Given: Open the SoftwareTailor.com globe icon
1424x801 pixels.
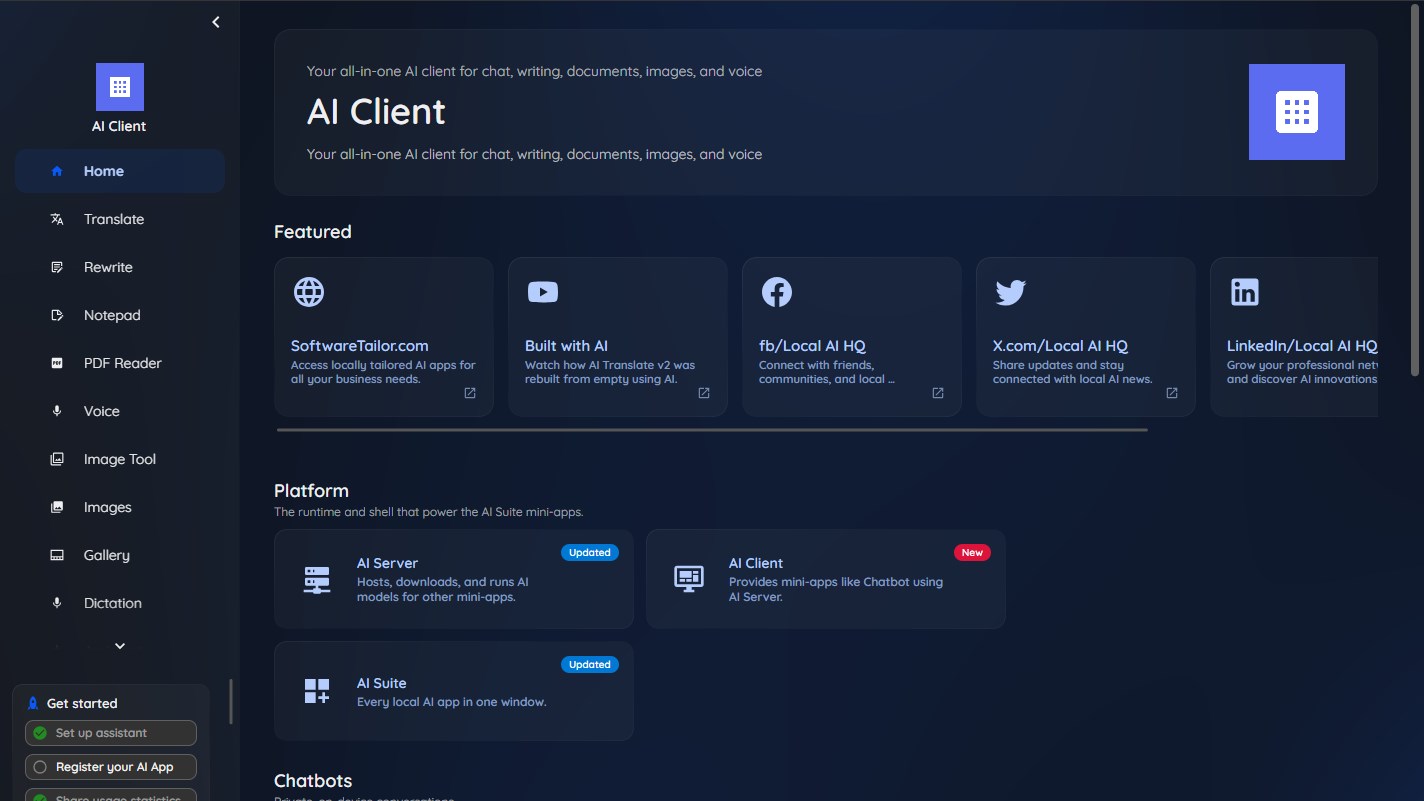Looking at the screenshot, I should (x=309, y=292).
